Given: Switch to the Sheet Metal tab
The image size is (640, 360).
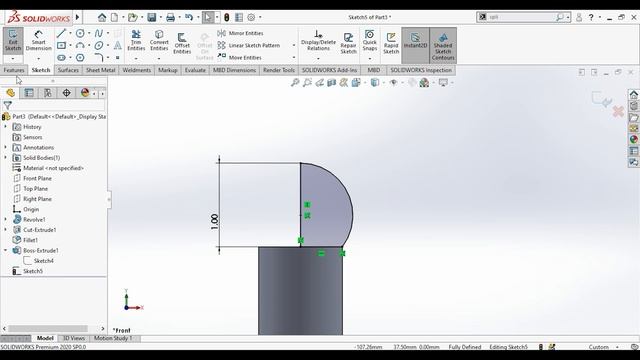Looking at the screenshot, I should click(x=100, y=70).
